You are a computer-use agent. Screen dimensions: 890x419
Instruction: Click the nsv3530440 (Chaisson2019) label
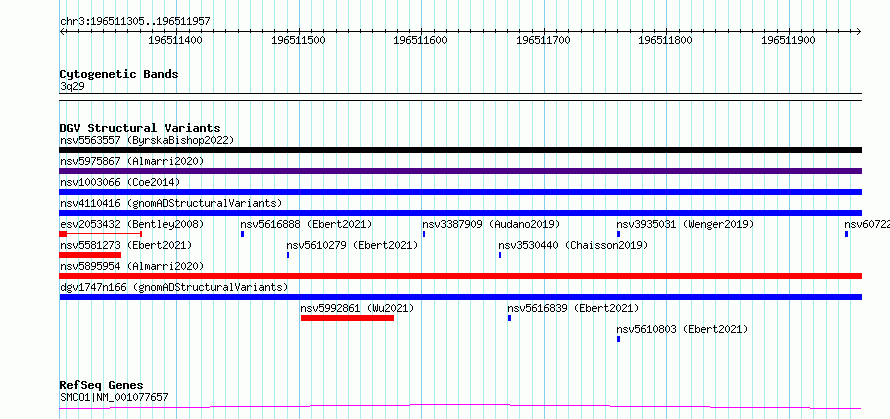(x=573, y=245)
